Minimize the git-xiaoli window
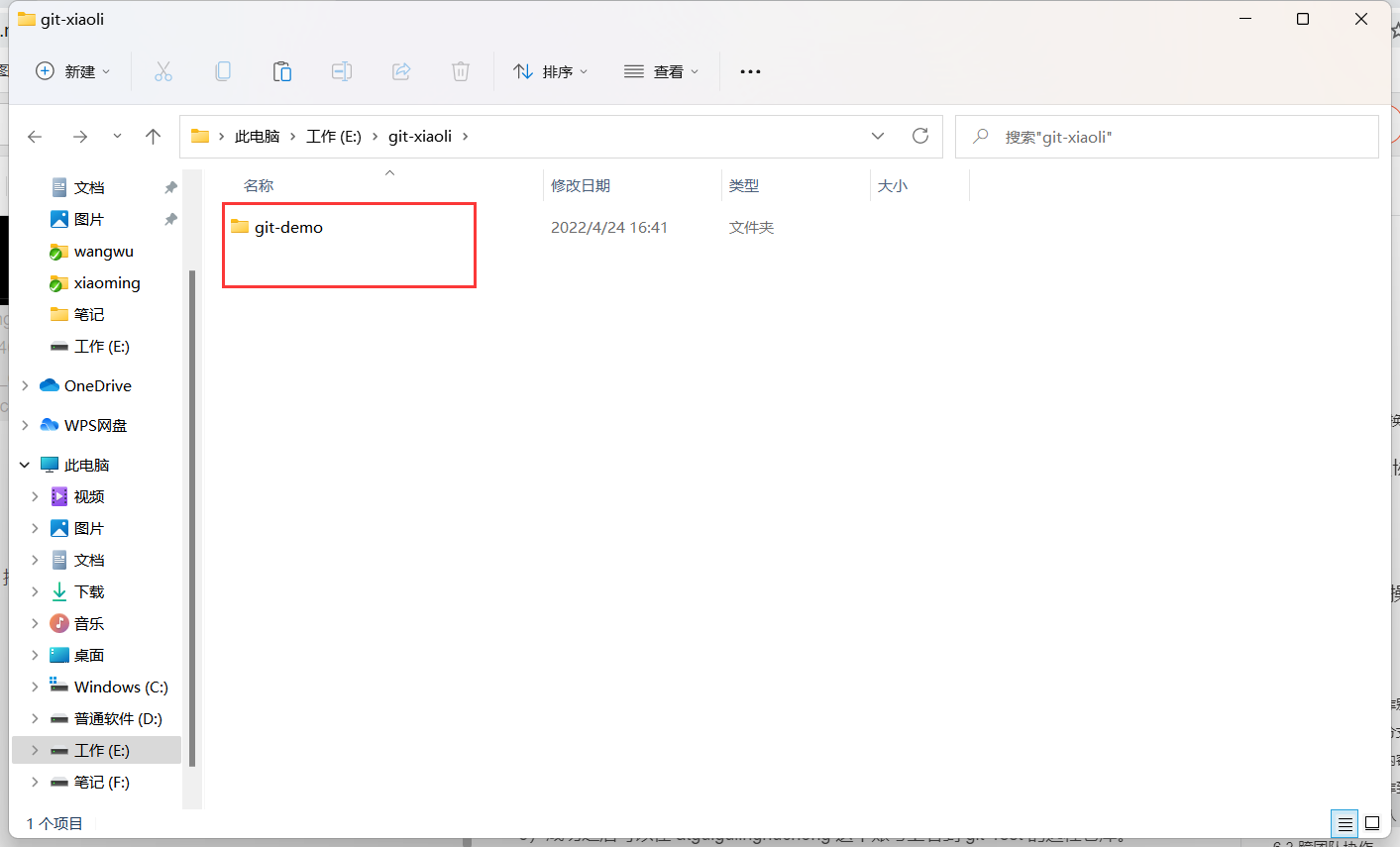Image resolution: width=1400 pixels, height=847 pixels. pyautogui.click(x=1245, y=19)
